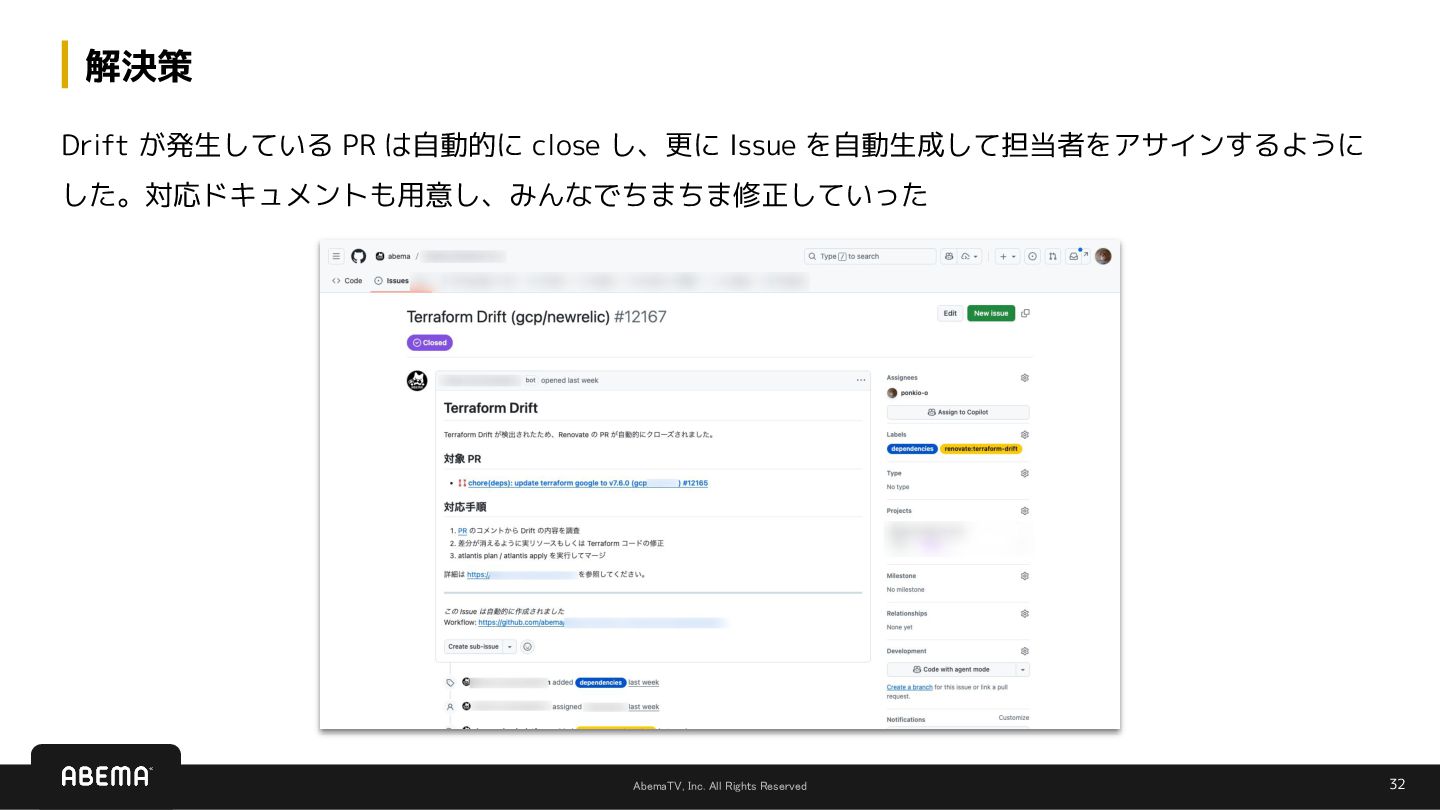Edit Projects with the gear icon

1024,511
